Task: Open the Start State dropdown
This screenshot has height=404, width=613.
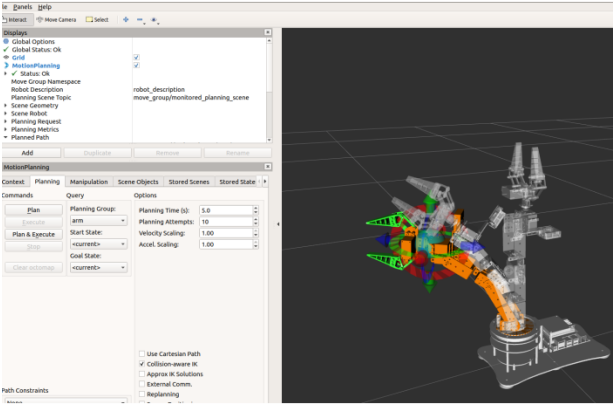Action: pos(98,245)
